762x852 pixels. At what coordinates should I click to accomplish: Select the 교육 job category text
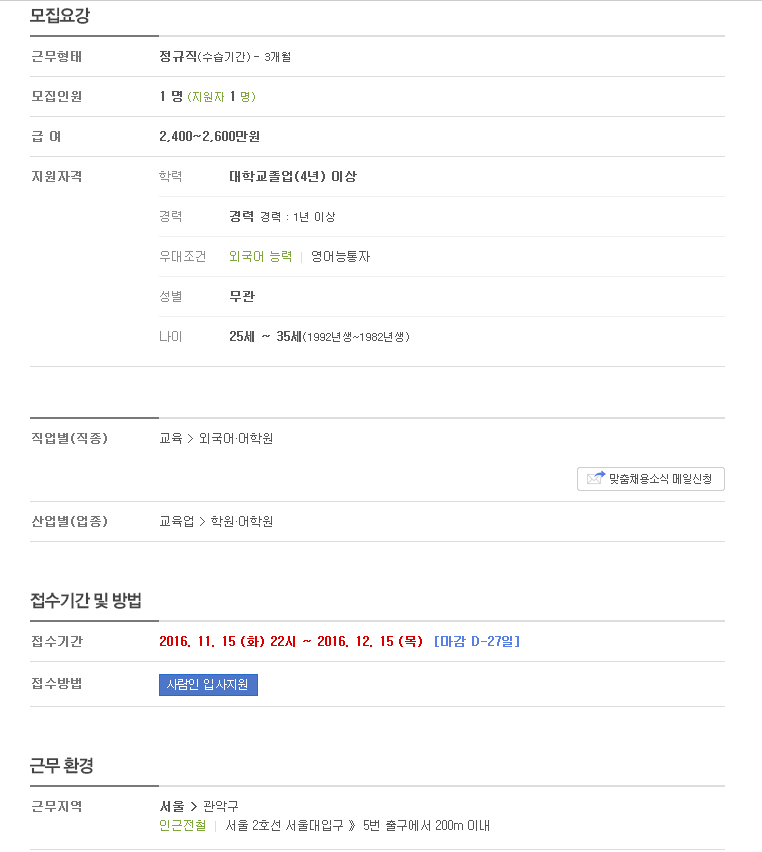click(x=171, y=438)
